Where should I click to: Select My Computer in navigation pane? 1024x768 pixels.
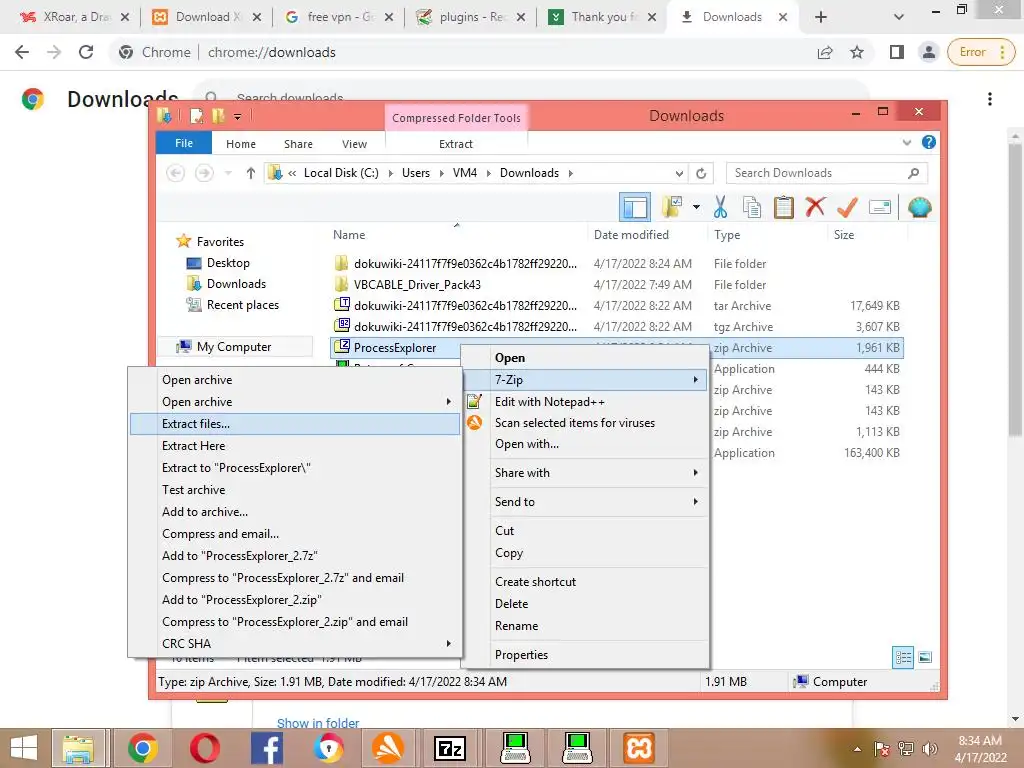point(234,347)
